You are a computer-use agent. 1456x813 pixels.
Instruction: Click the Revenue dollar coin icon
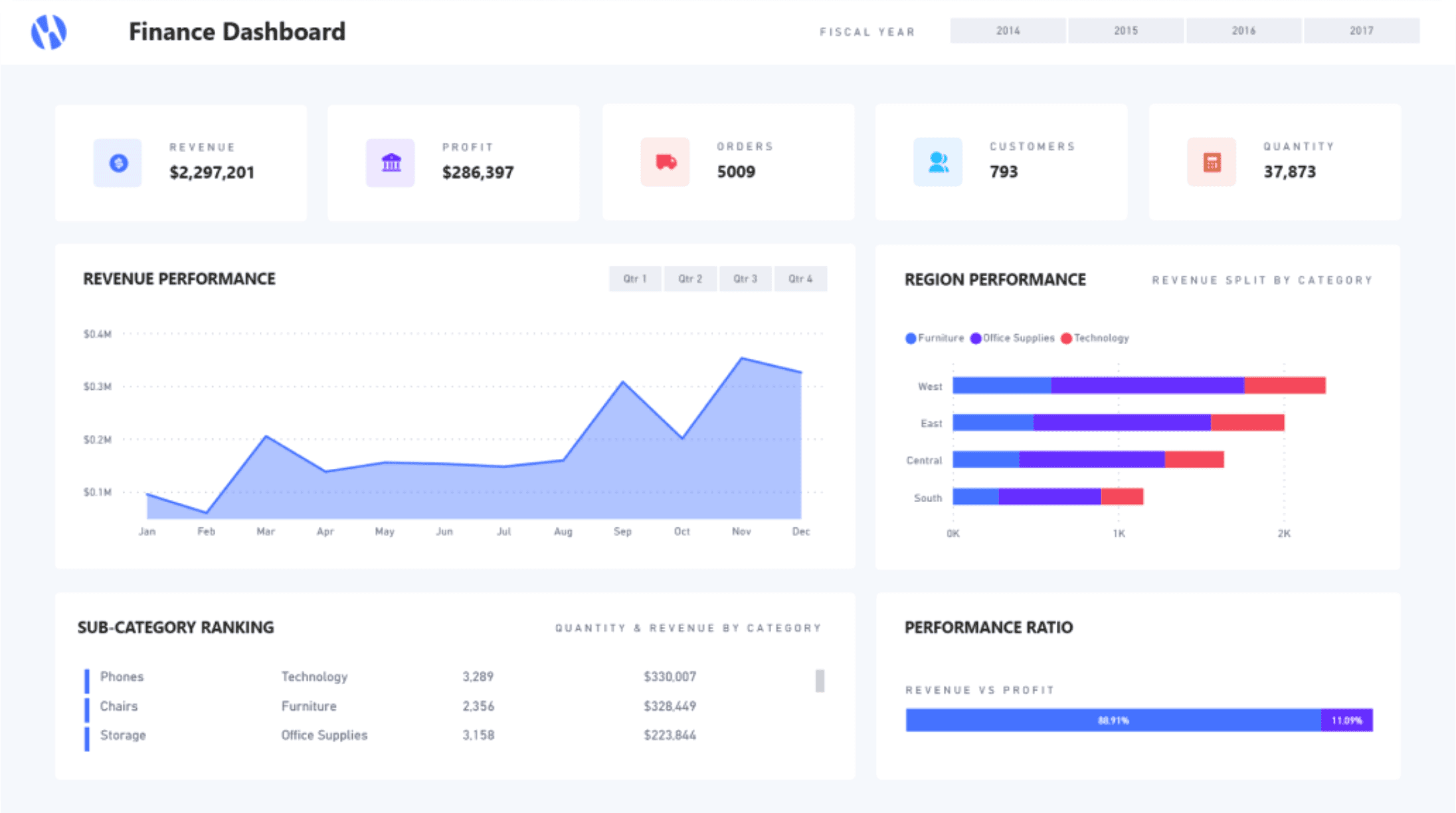118,163
